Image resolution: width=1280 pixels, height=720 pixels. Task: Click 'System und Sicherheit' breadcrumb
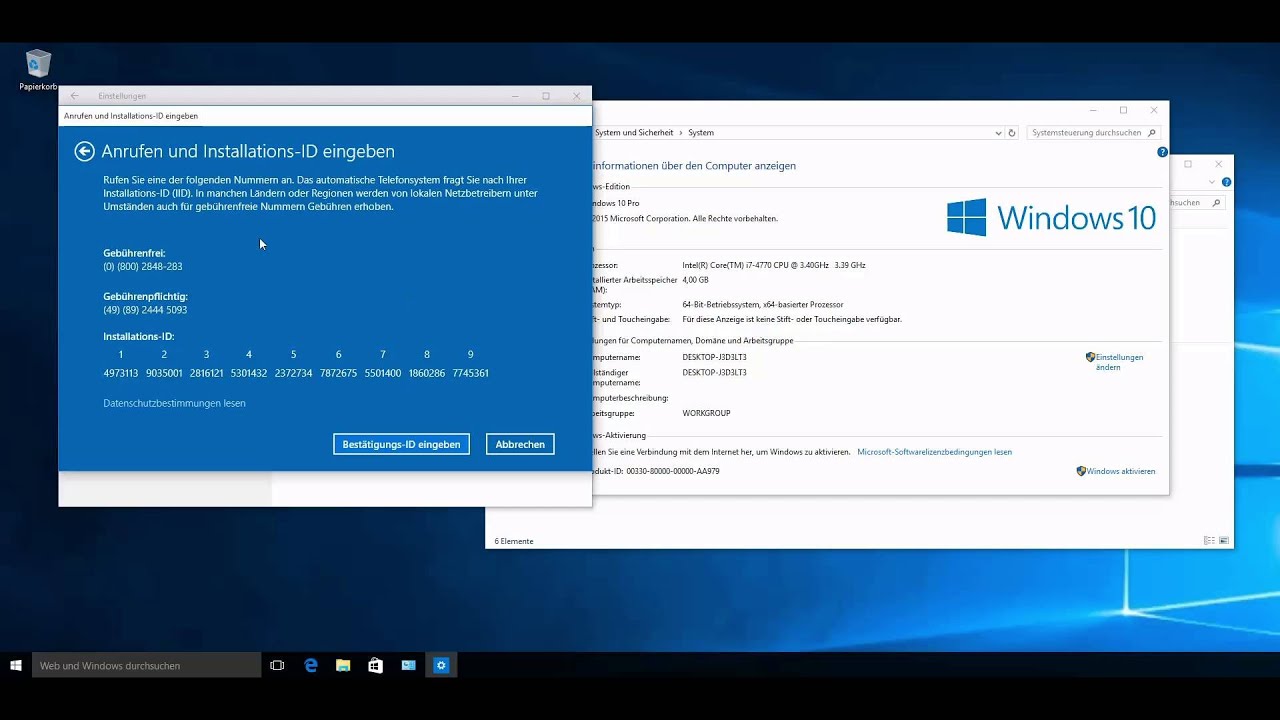[x=634, y=132]
